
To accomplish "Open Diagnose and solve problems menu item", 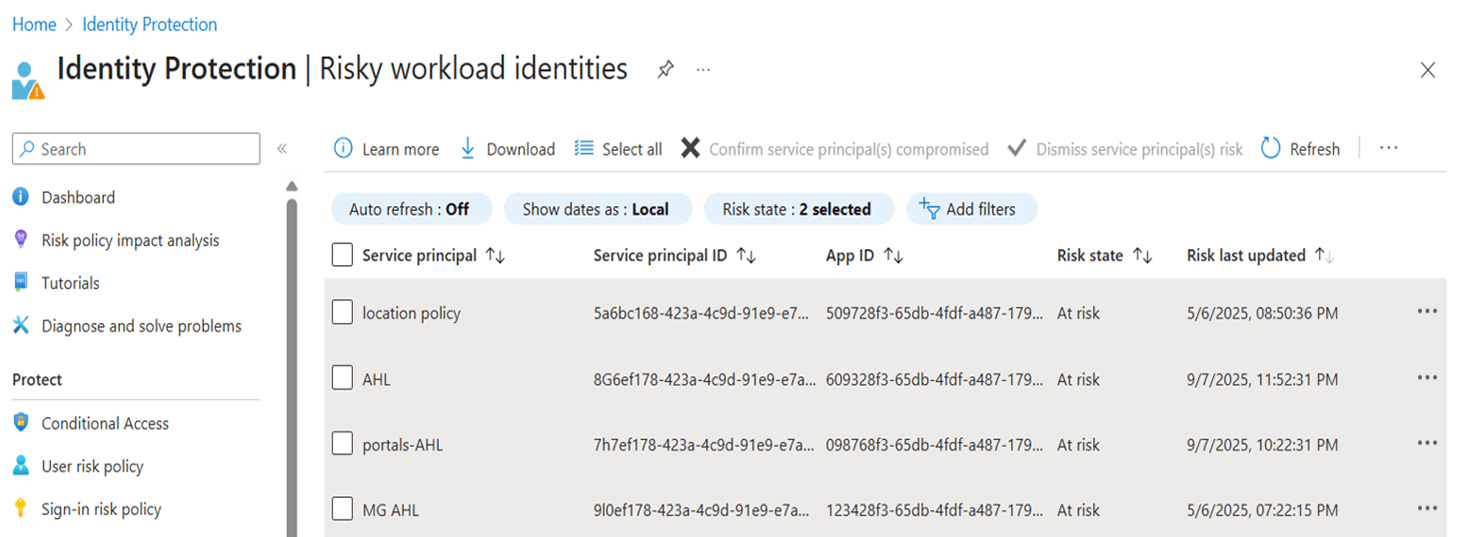I will pyautogui.click(x=141, y=326).
